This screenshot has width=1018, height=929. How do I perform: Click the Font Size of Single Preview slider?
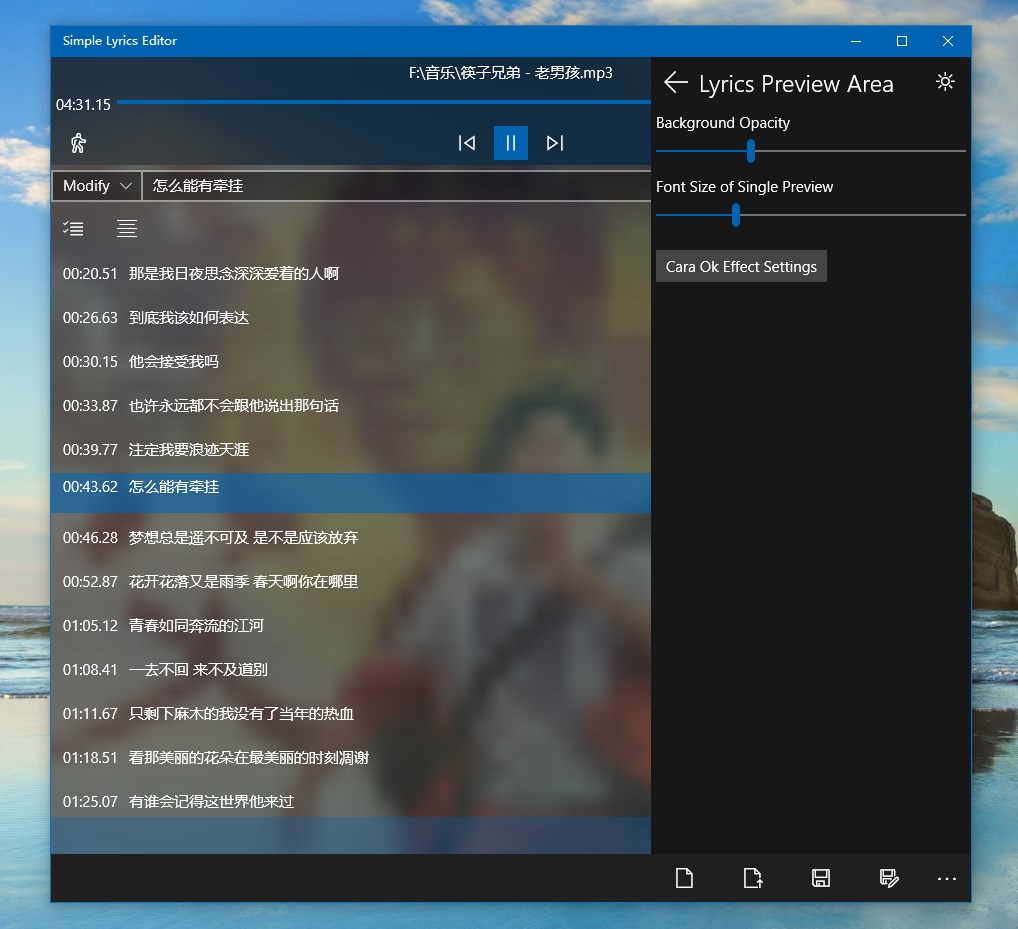pos(810,215)
